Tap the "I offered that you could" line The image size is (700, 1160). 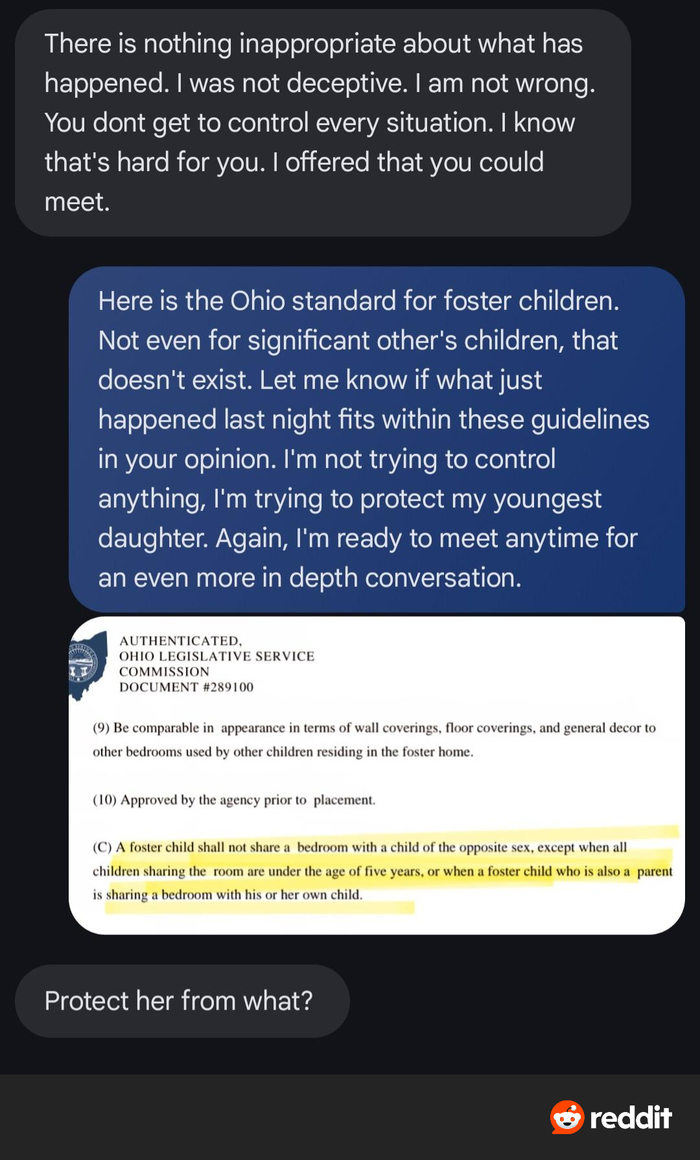click(293, 162)
